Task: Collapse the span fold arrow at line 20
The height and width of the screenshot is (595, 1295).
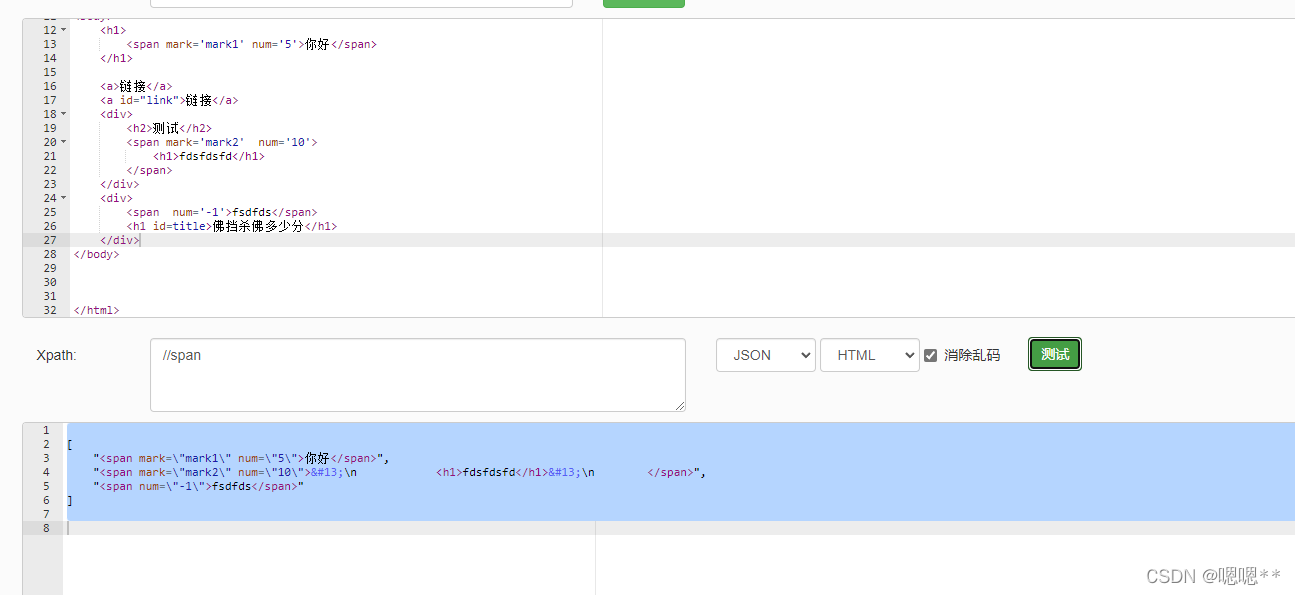Action: tap(64, 142)
